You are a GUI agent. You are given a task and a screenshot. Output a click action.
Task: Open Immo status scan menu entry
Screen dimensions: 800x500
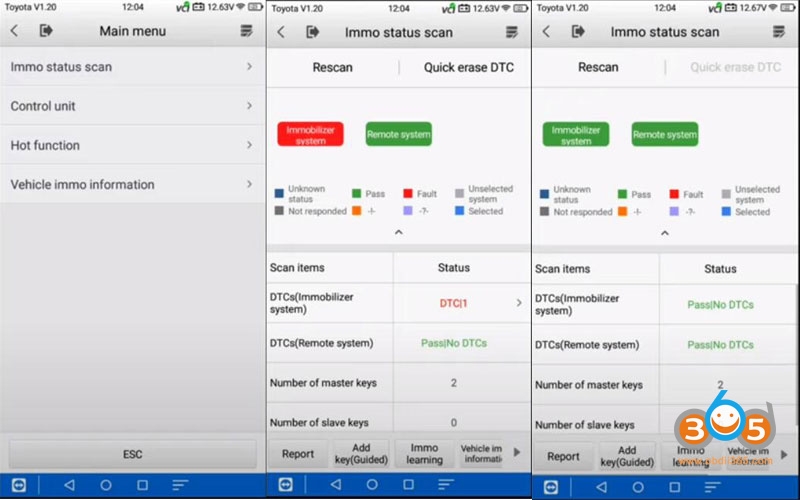133,67
